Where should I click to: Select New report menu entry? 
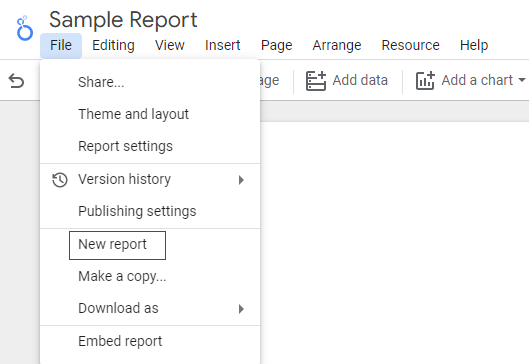pyautogui.click(x=150, y=244)
